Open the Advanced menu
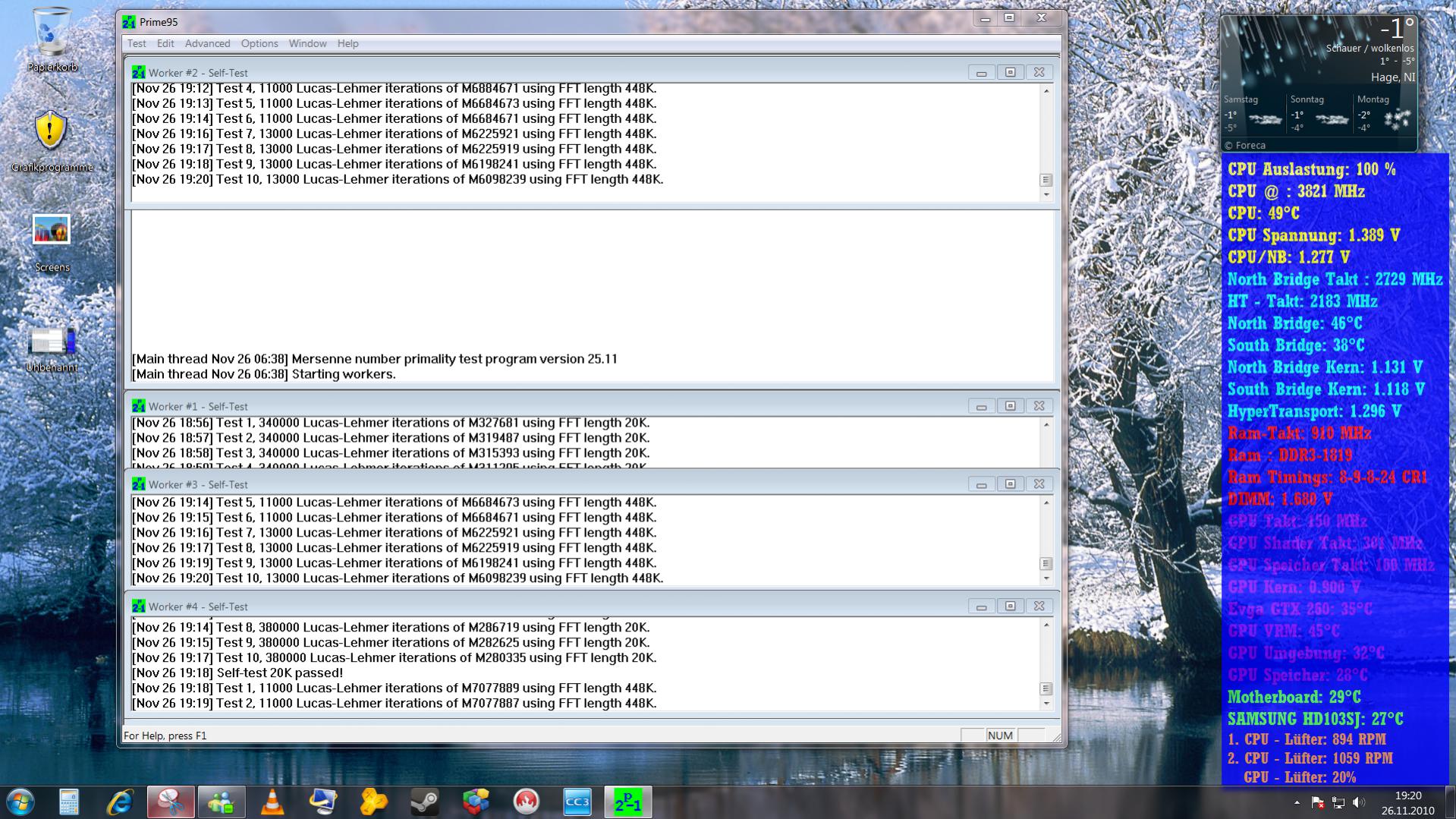 [207, 43]
